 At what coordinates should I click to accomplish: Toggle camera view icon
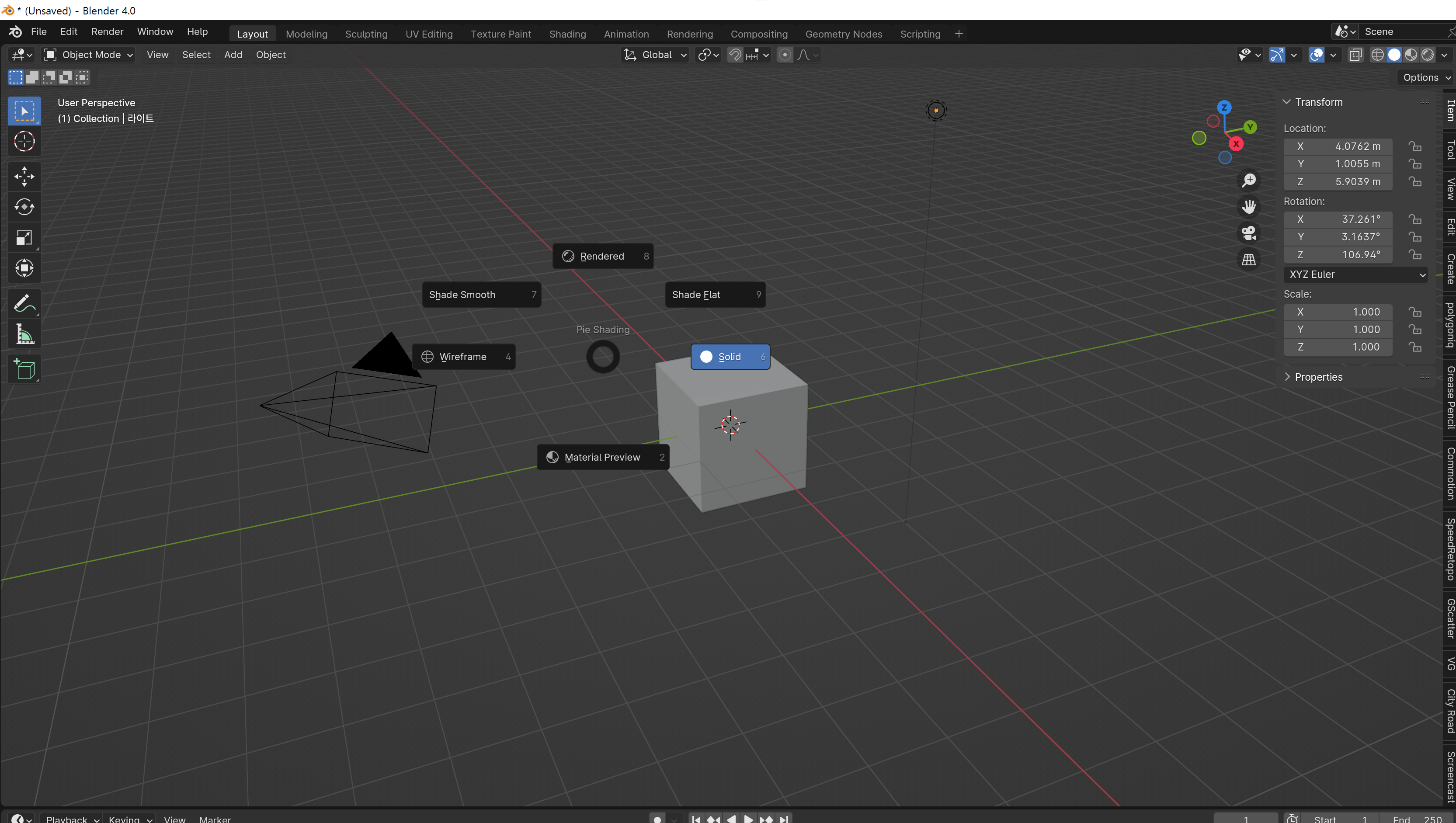tap(1248, 233)
